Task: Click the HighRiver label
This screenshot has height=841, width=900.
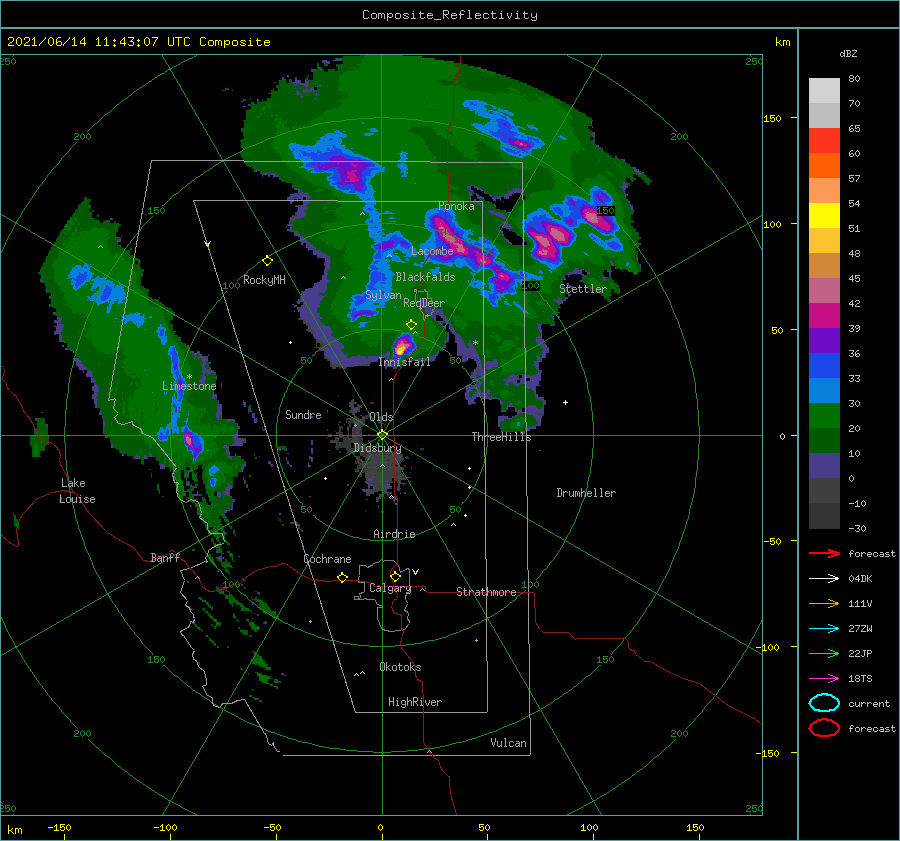Action: coord(415,703)
